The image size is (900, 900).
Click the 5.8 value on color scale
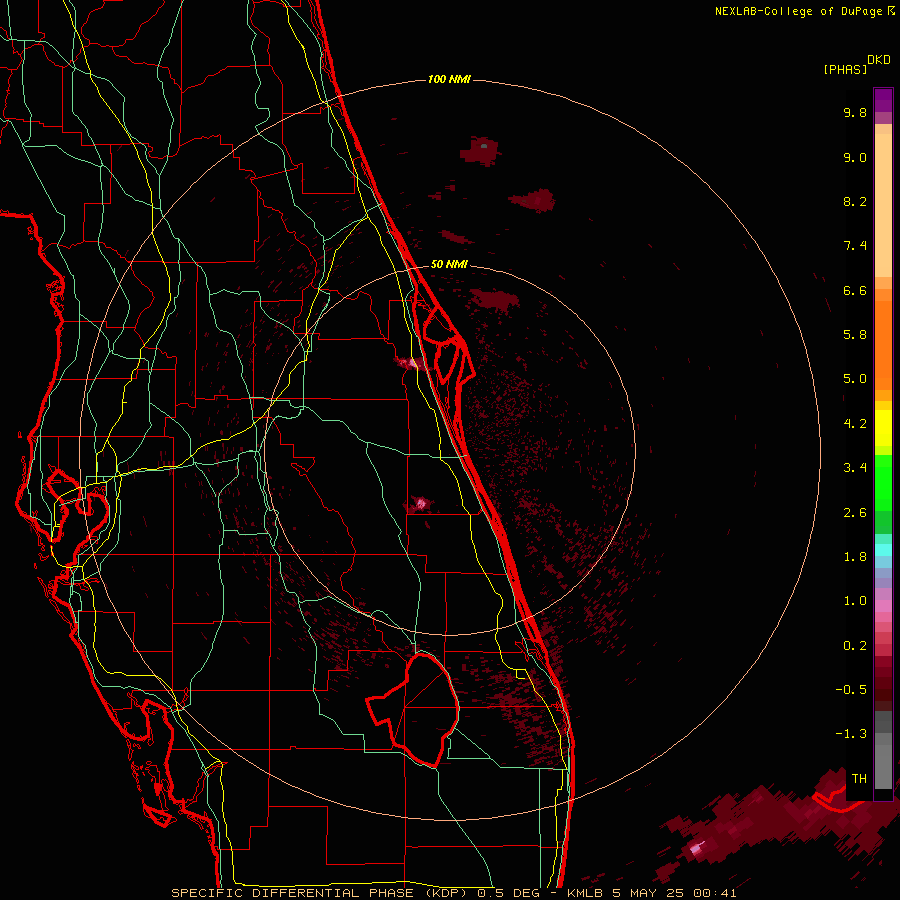click(855, 335)
